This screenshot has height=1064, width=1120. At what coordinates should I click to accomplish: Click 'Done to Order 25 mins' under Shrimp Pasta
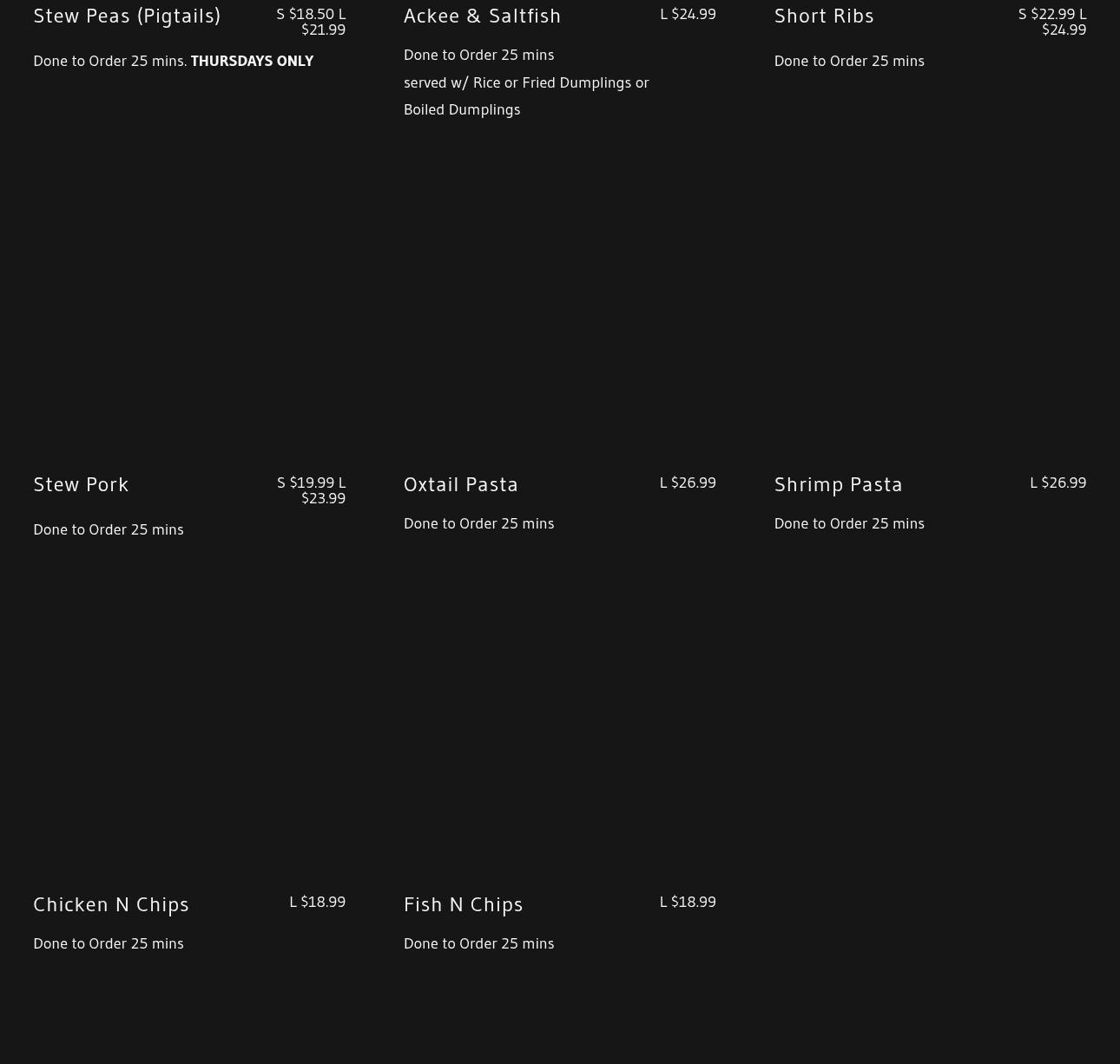point(849,523)
